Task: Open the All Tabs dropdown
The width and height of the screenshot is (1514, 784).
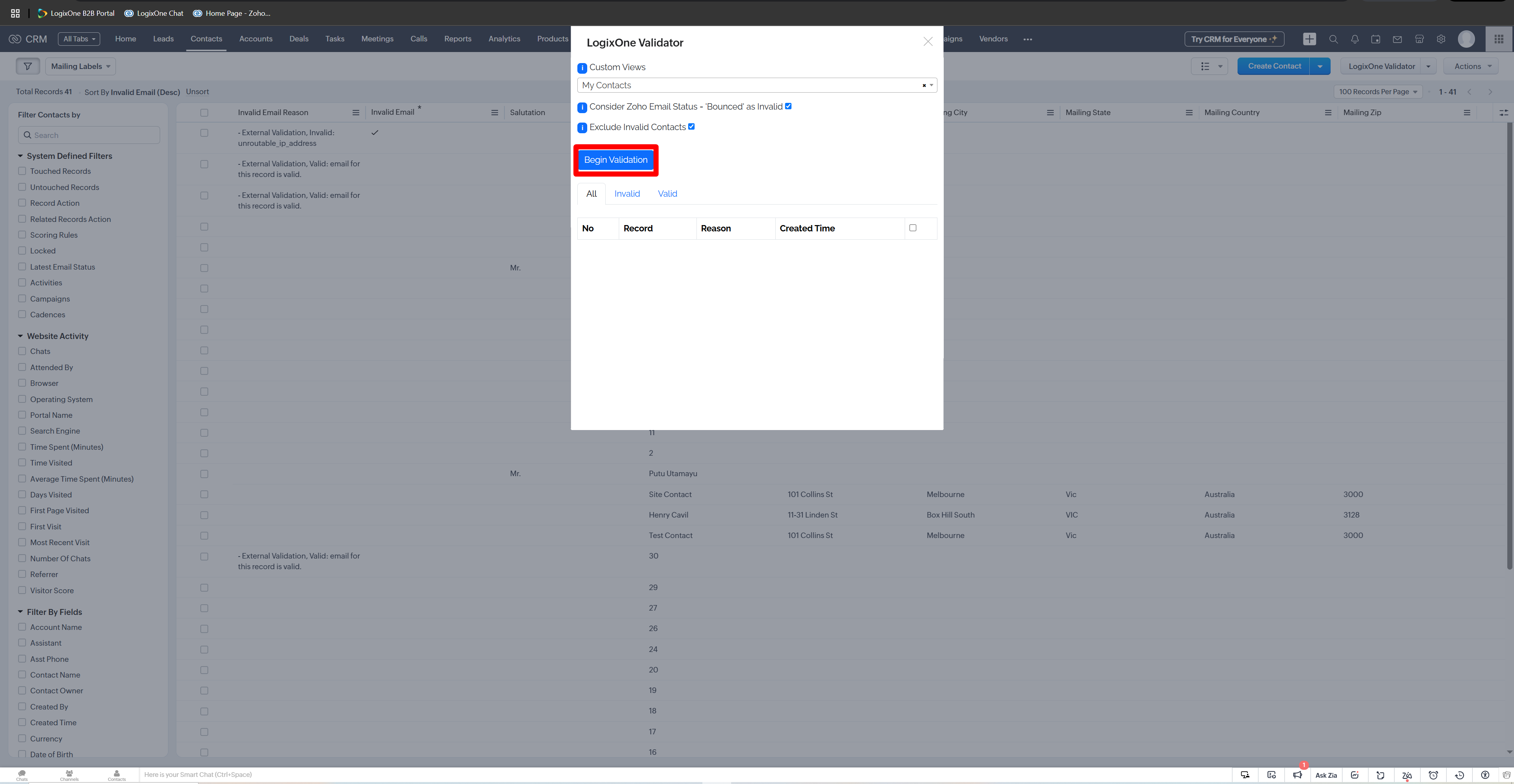Action: 79,39
